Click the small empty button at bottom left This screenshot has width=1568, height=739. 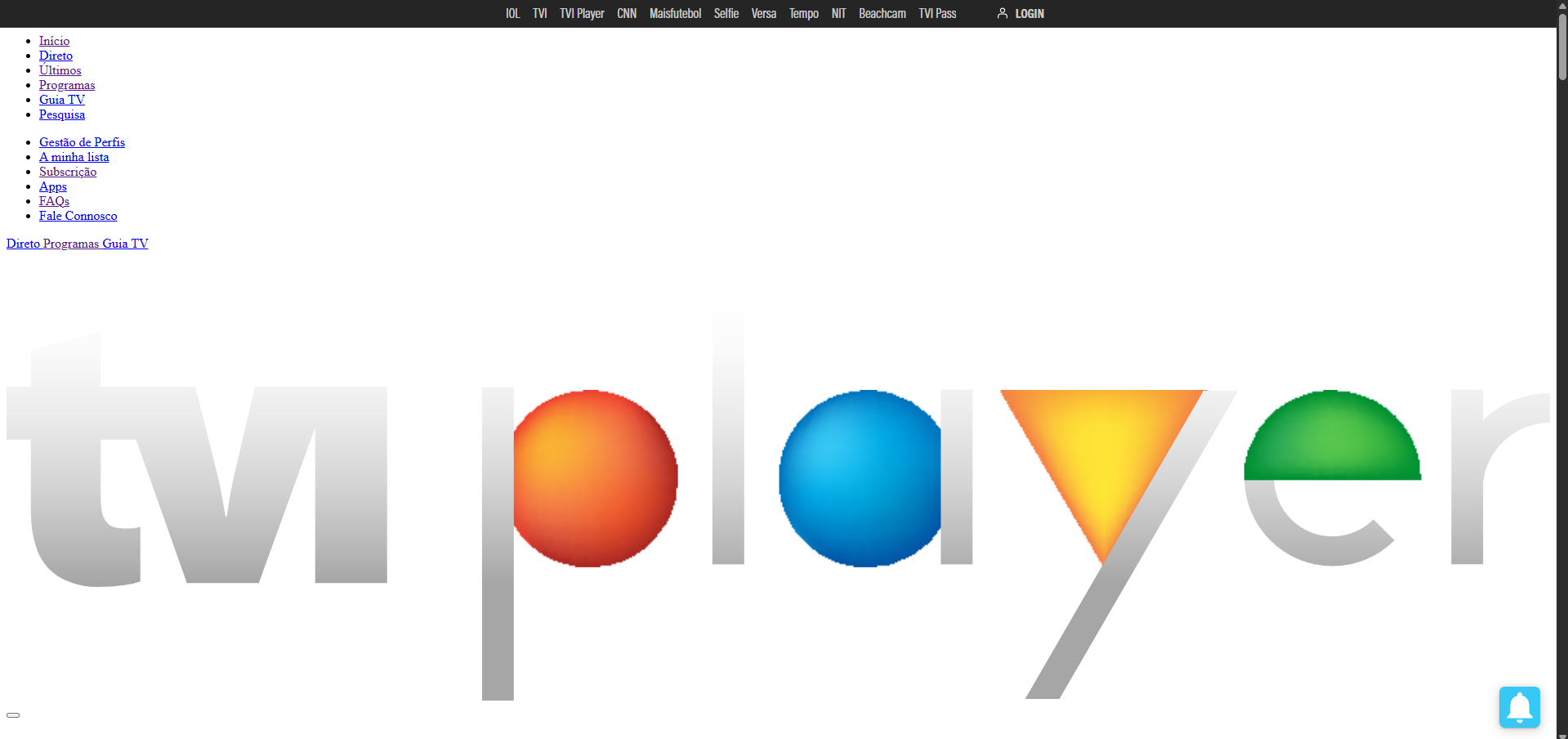(13, 715)
